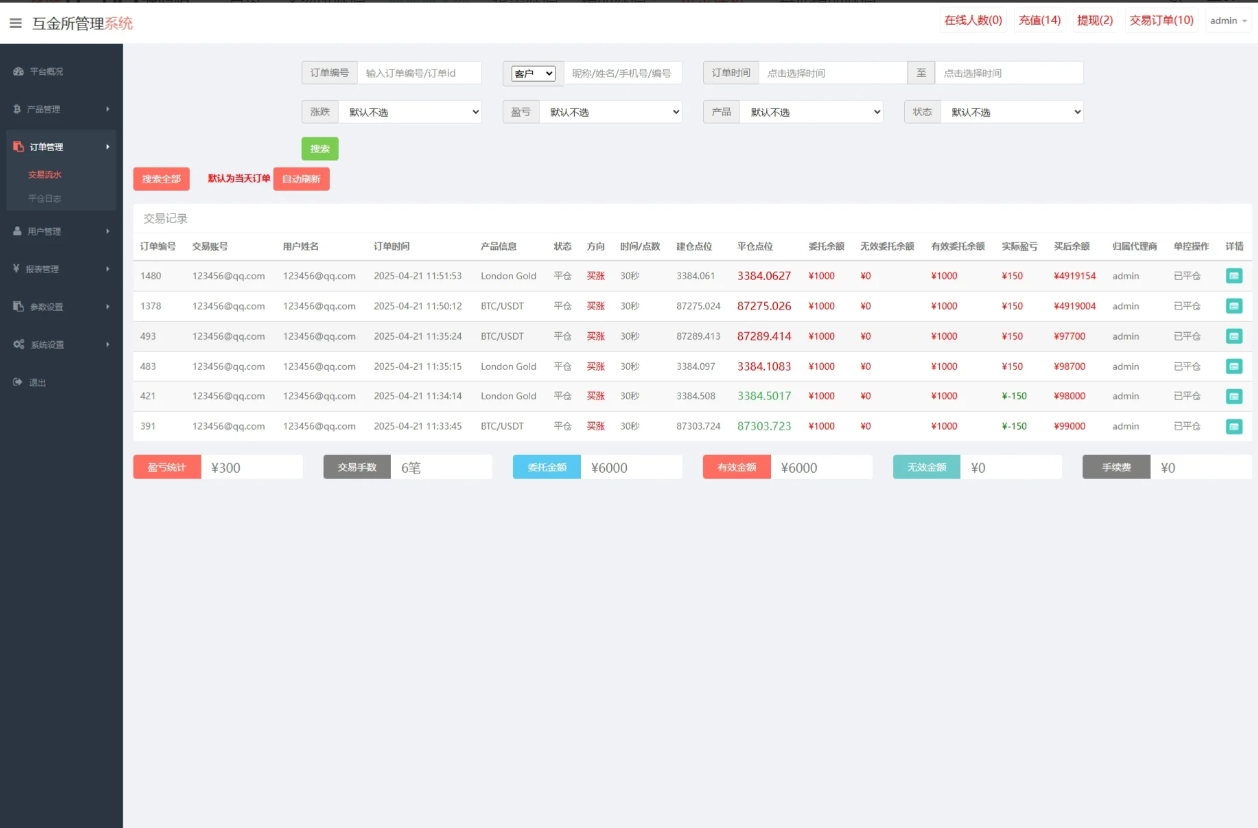Open the 充值(14) notification link
1258x828 pixels.
point(1039,21)
